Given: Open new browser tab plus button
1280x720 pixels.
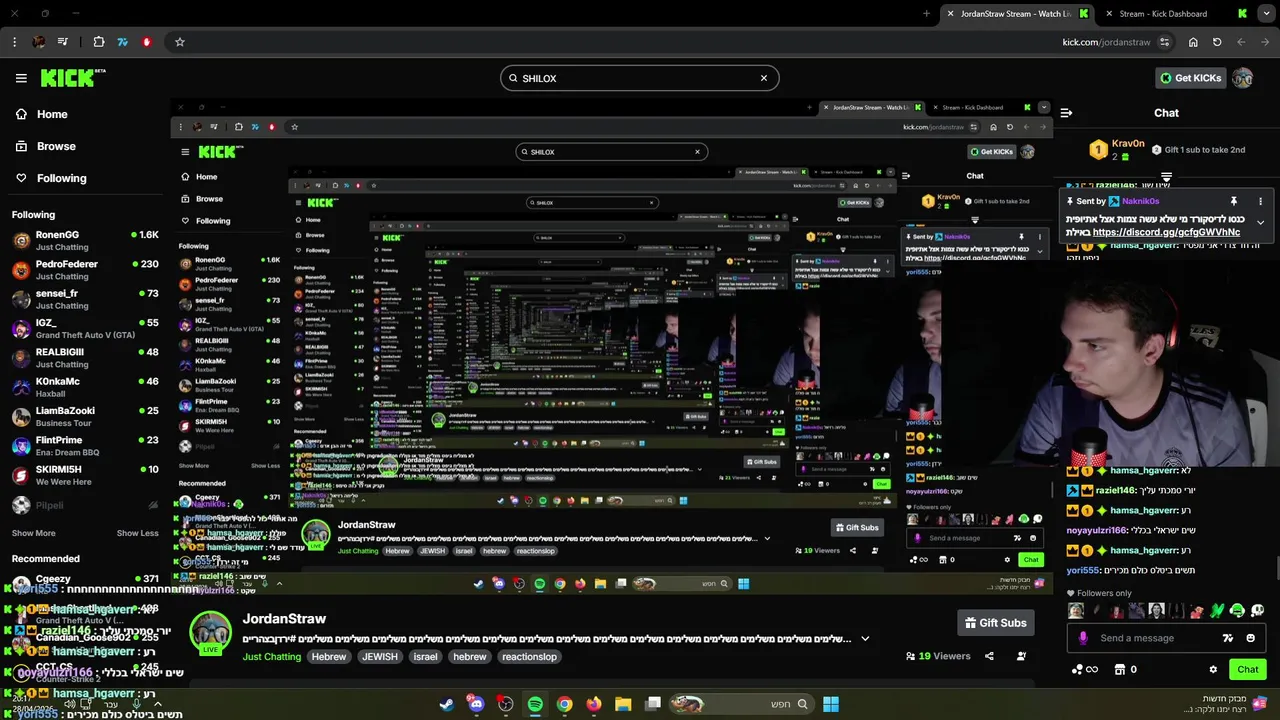Looking at the screenshot, I should 926,14.
